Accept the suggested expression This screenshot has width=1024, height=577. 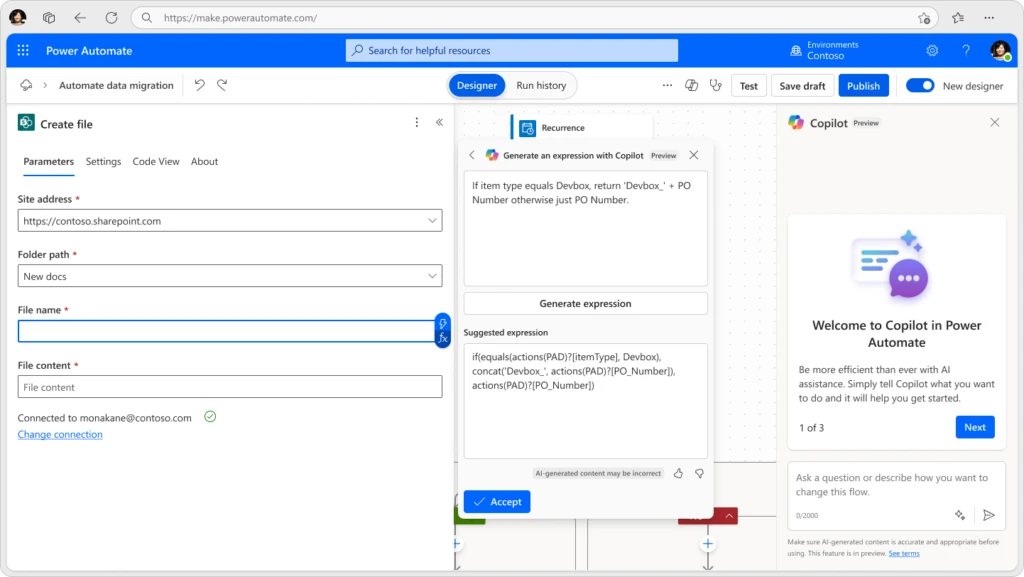point(497,501)
